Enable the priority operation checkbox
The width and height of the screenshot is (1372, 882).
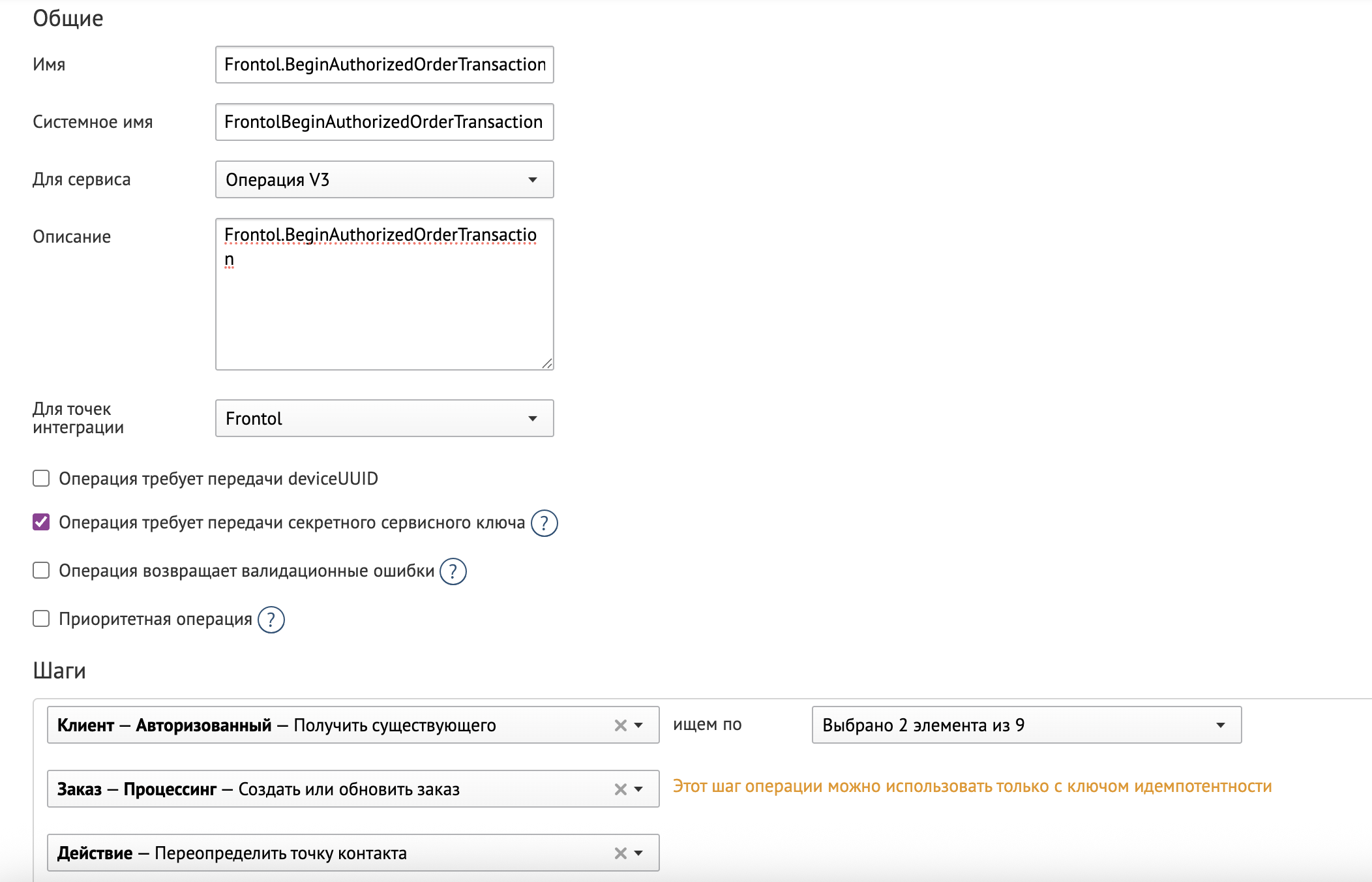41,618
